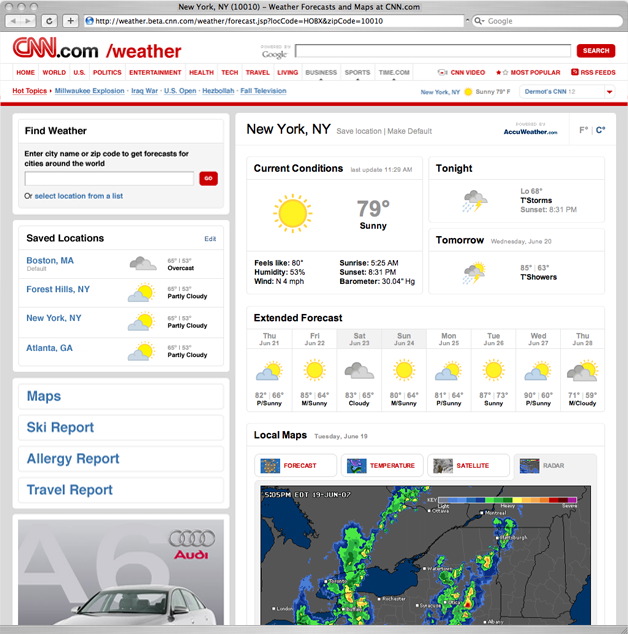Click Thu Jun 28 mostly cloudy icon
Screen dimensions: 628x634
[583, 371]
